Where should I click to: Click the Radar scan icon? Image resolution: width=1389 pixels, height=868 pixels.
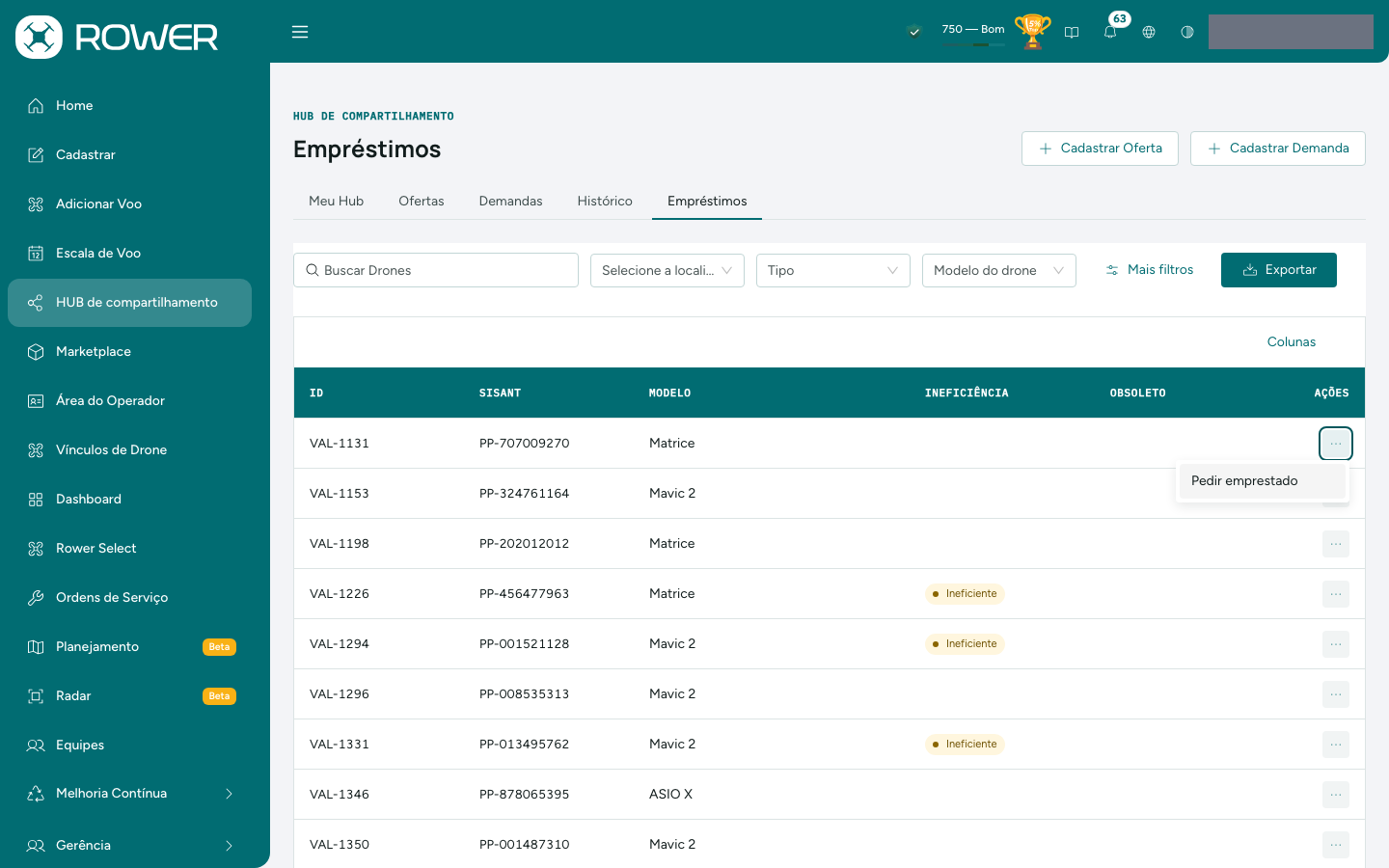36,695
